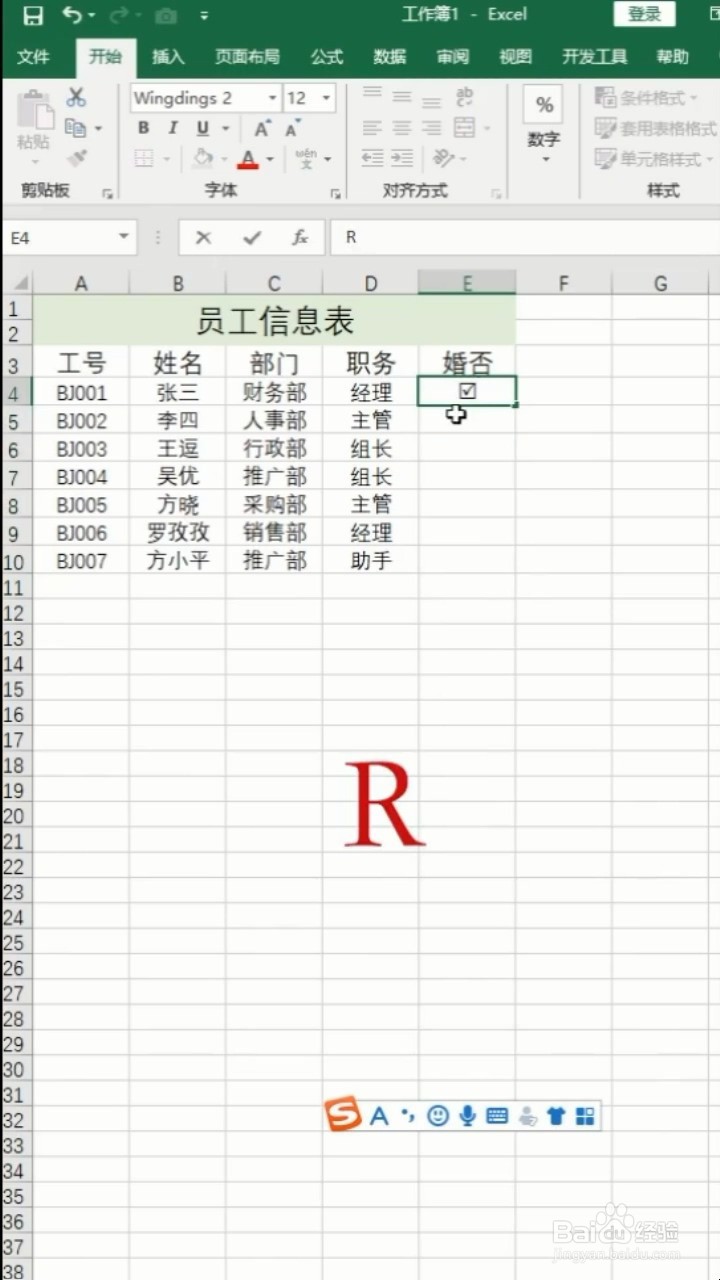This screenshot has height=1280, width=720.
Task: Click the 登录 sign-in button
Action: (x=644, y=14)
